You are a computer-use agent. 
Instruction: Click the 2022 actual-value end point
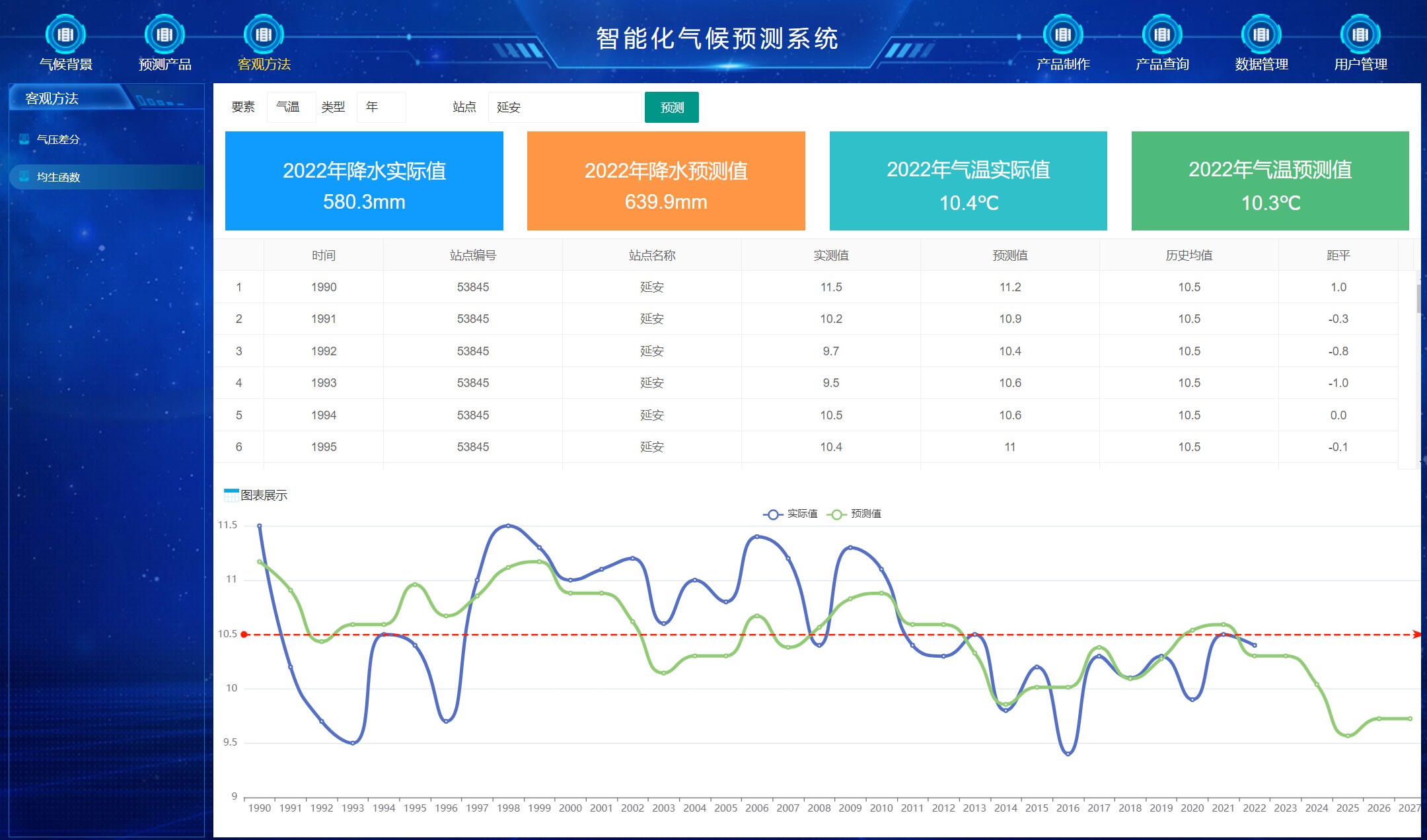1255,645
